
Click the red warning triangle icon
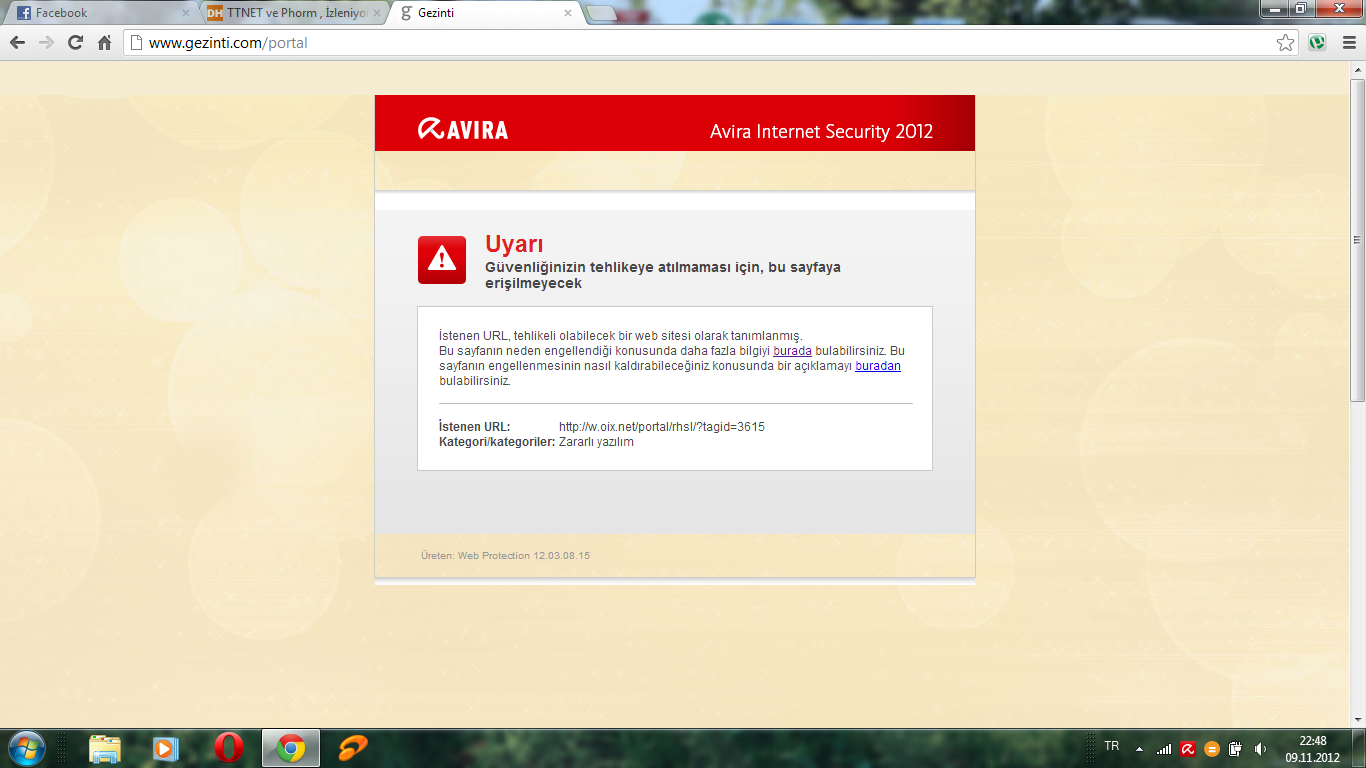(442, 260)
